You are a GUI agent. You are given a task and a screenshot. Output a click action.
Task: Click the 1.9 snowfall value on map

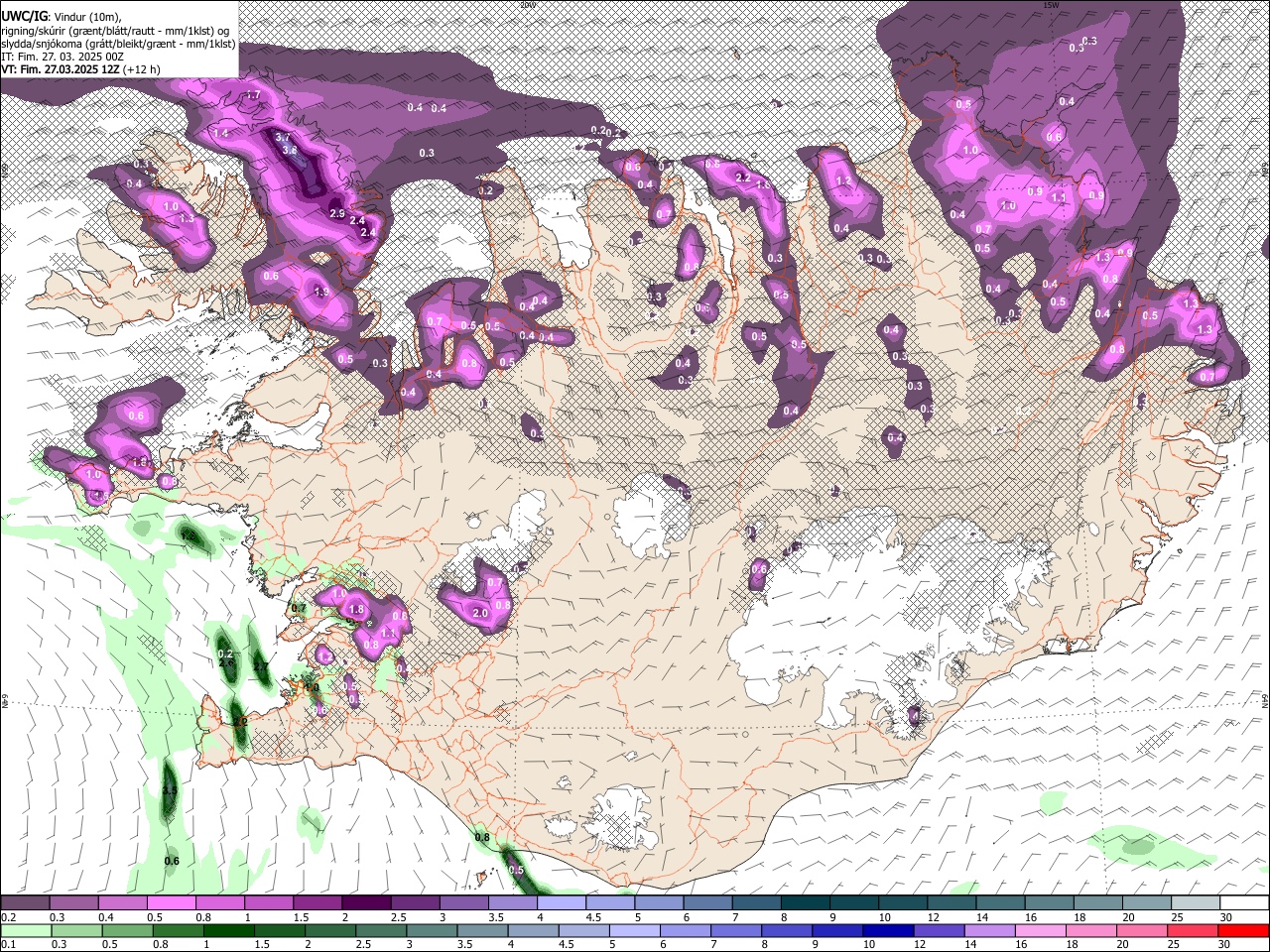pyautogui.click(x=320, y=293)
